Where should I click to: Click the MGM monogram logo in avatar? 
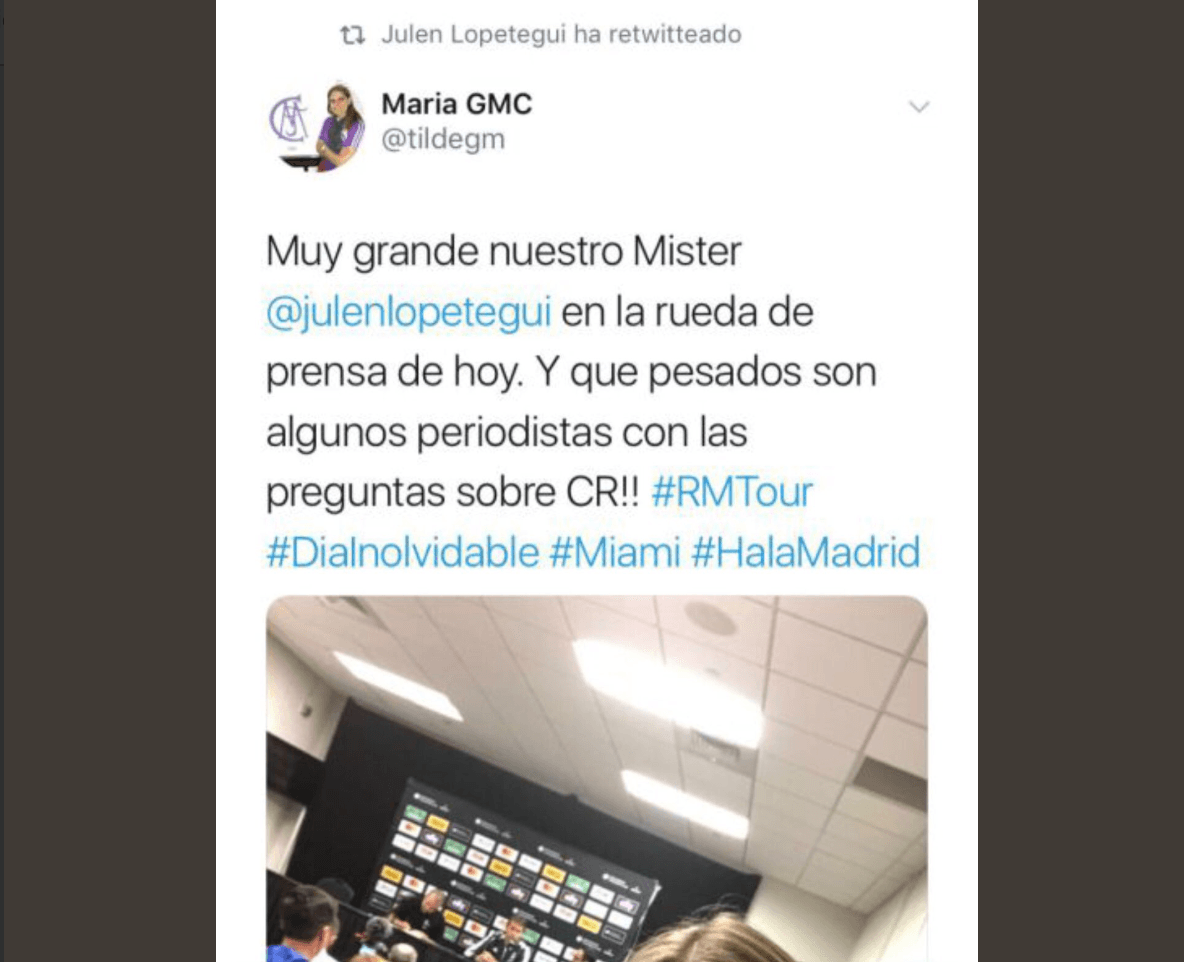[x=288, y=119]
